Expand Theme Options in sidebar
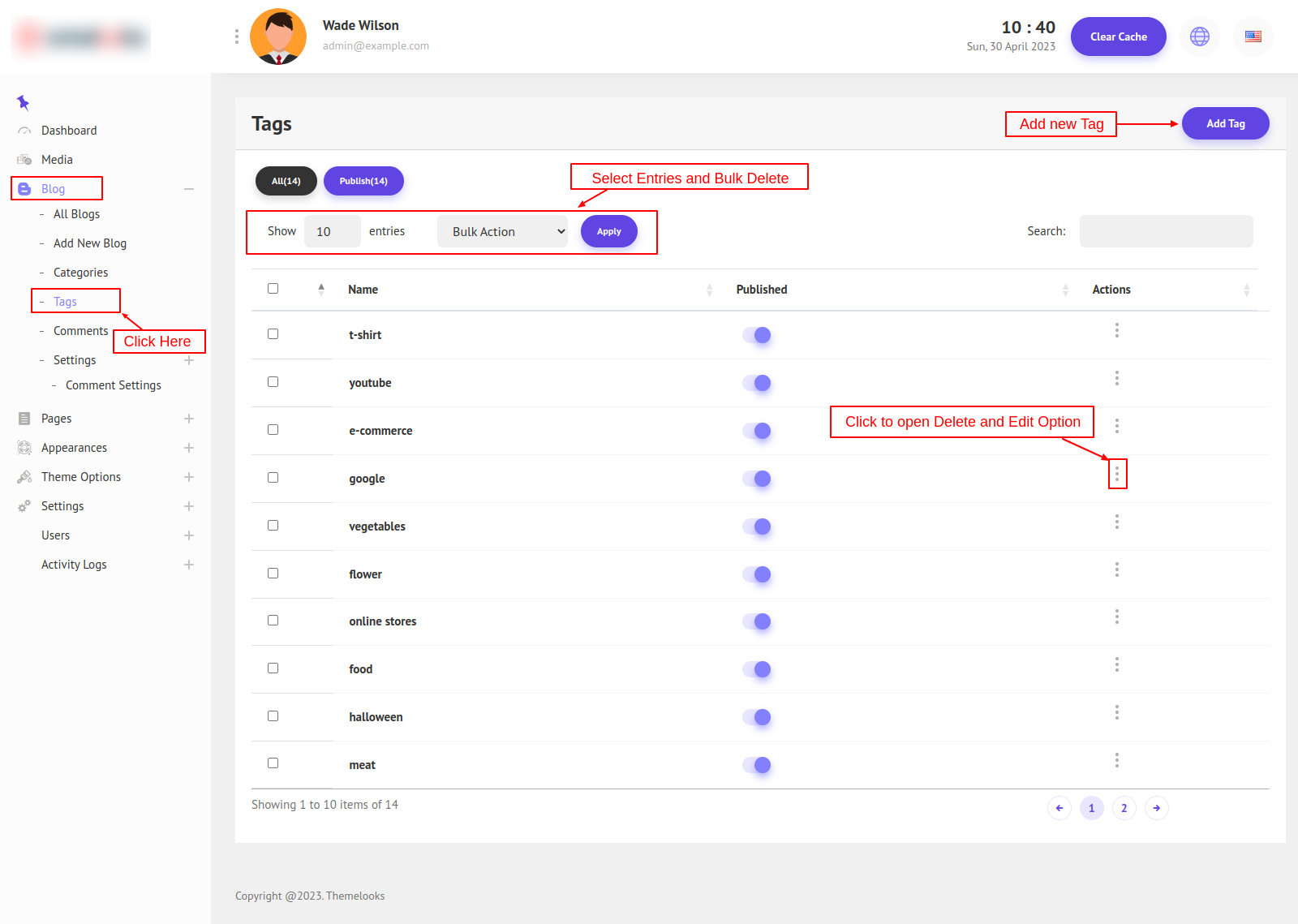The image size is (1298, 924). (188, 477)
